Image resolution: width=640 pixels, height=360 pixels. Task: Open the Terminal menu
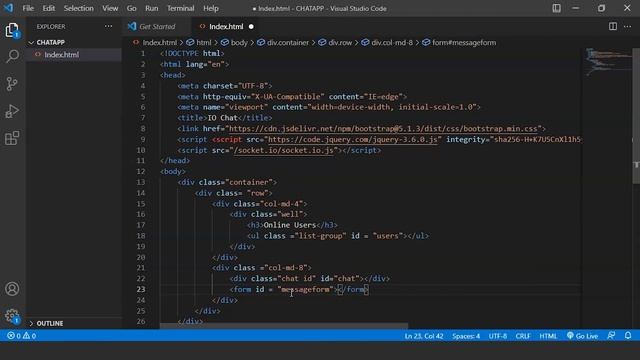pyautogui.click(x=180, y=8)
